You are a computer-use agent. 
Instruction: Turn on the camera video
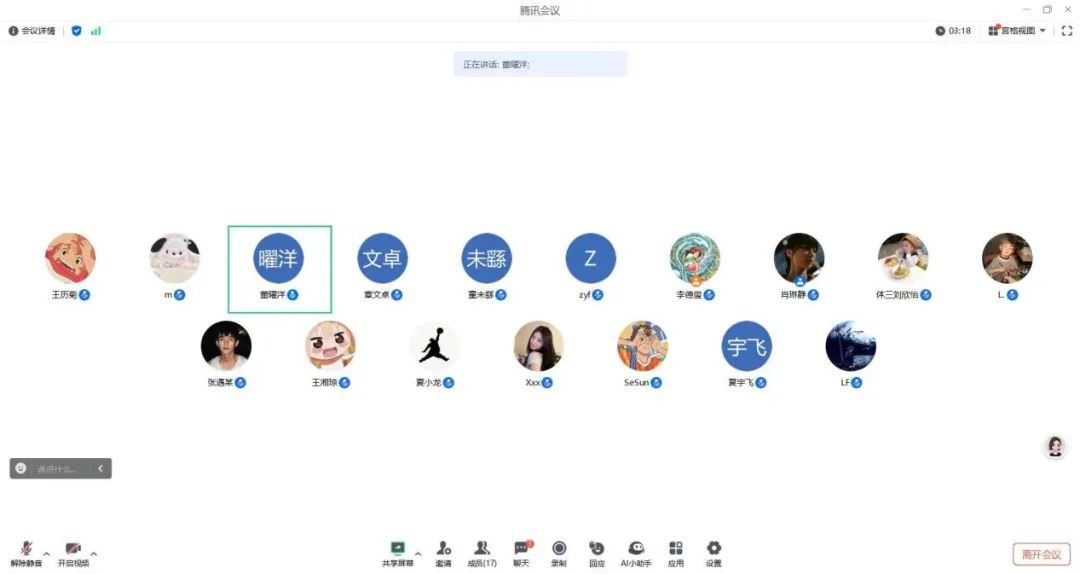[73, 553]
